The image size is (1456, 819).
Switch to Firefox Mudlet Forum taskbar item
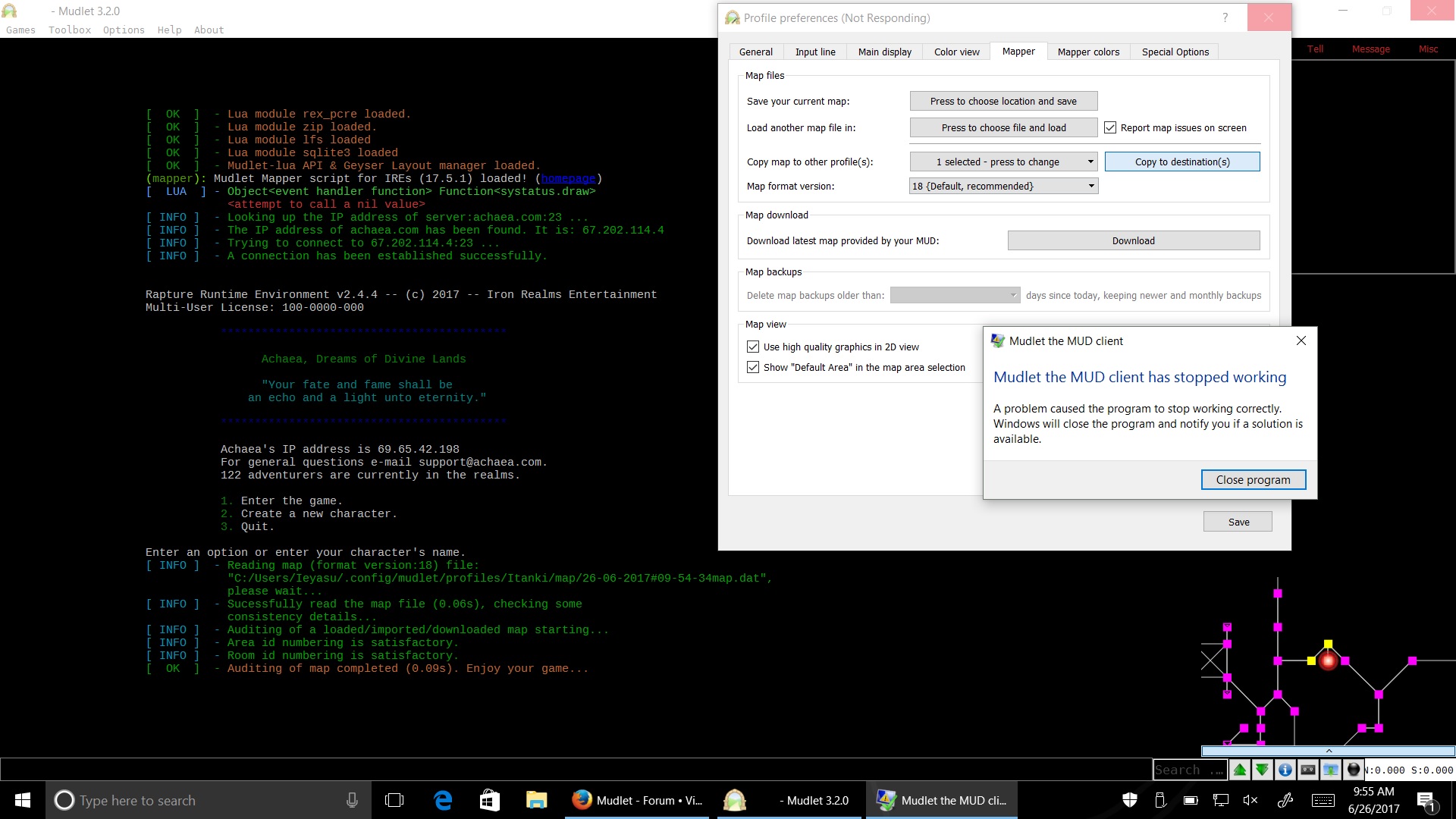(637, 800)
